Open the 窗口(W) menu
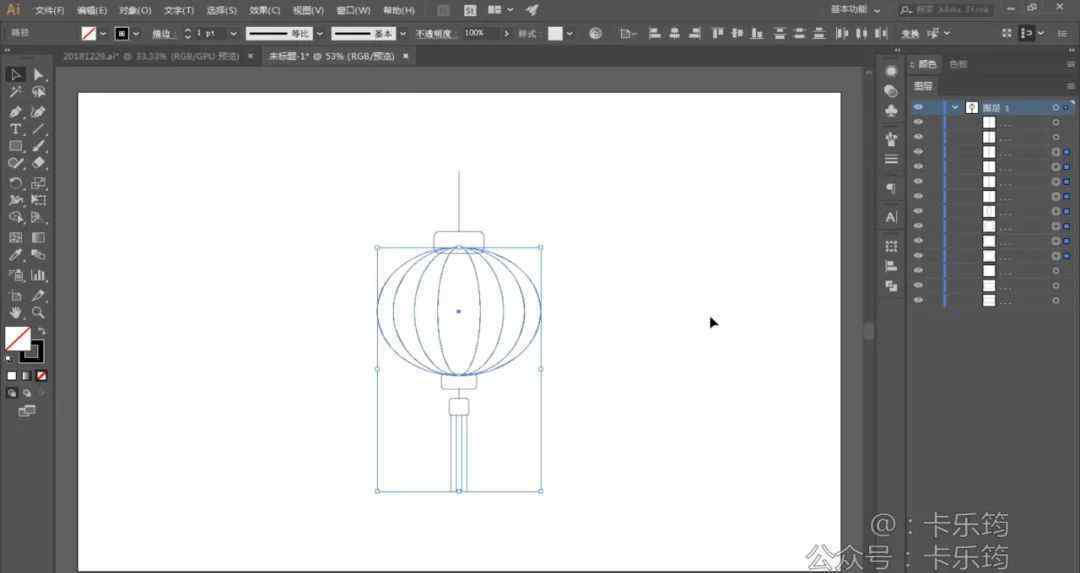This screenshot has height=573, width=1080. [353, 10]
